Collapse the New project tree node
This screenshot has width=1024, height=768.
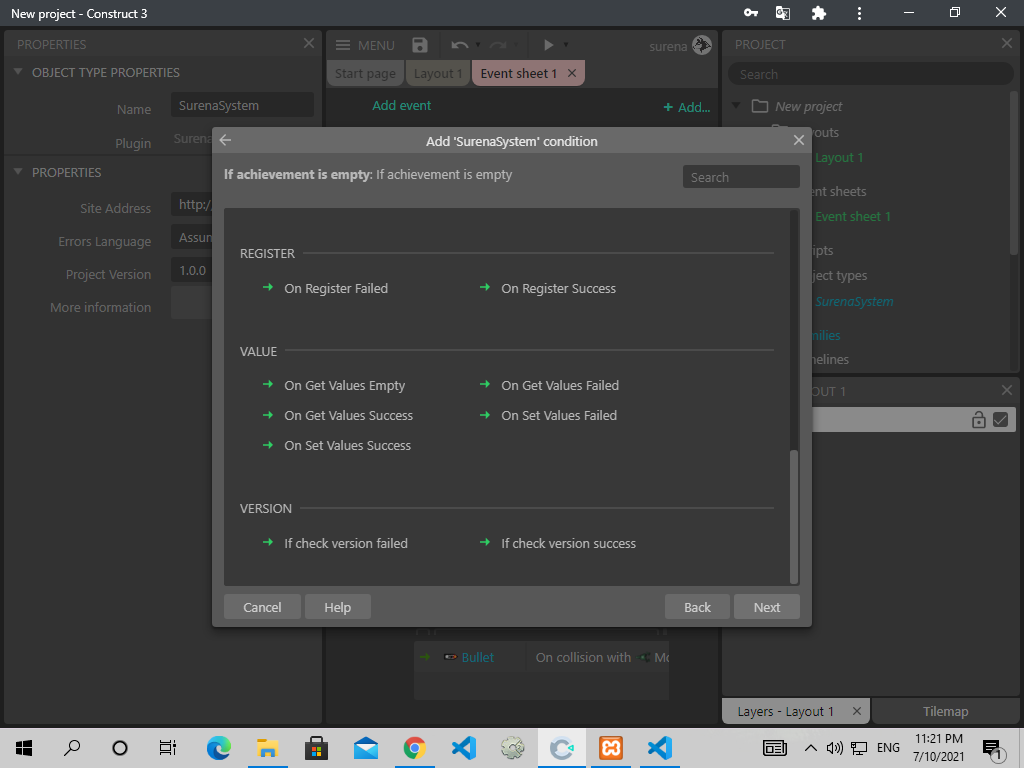coord(737,105)
